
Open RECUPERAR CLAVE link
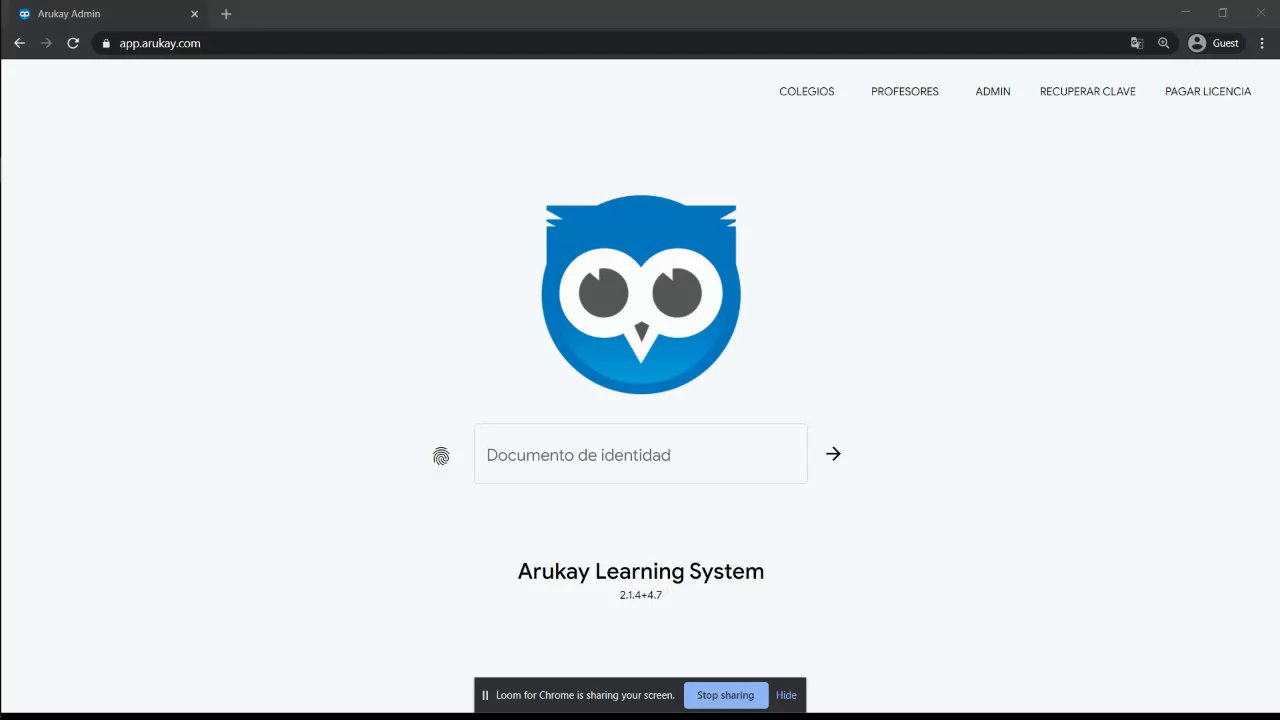pos(1088,91)
